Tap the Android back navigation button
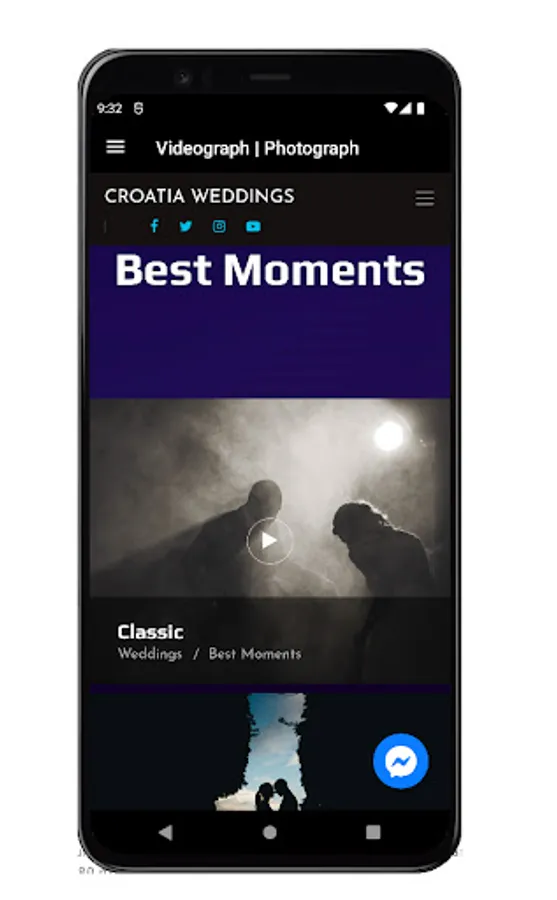557x900 pixels. coord(166,832)
